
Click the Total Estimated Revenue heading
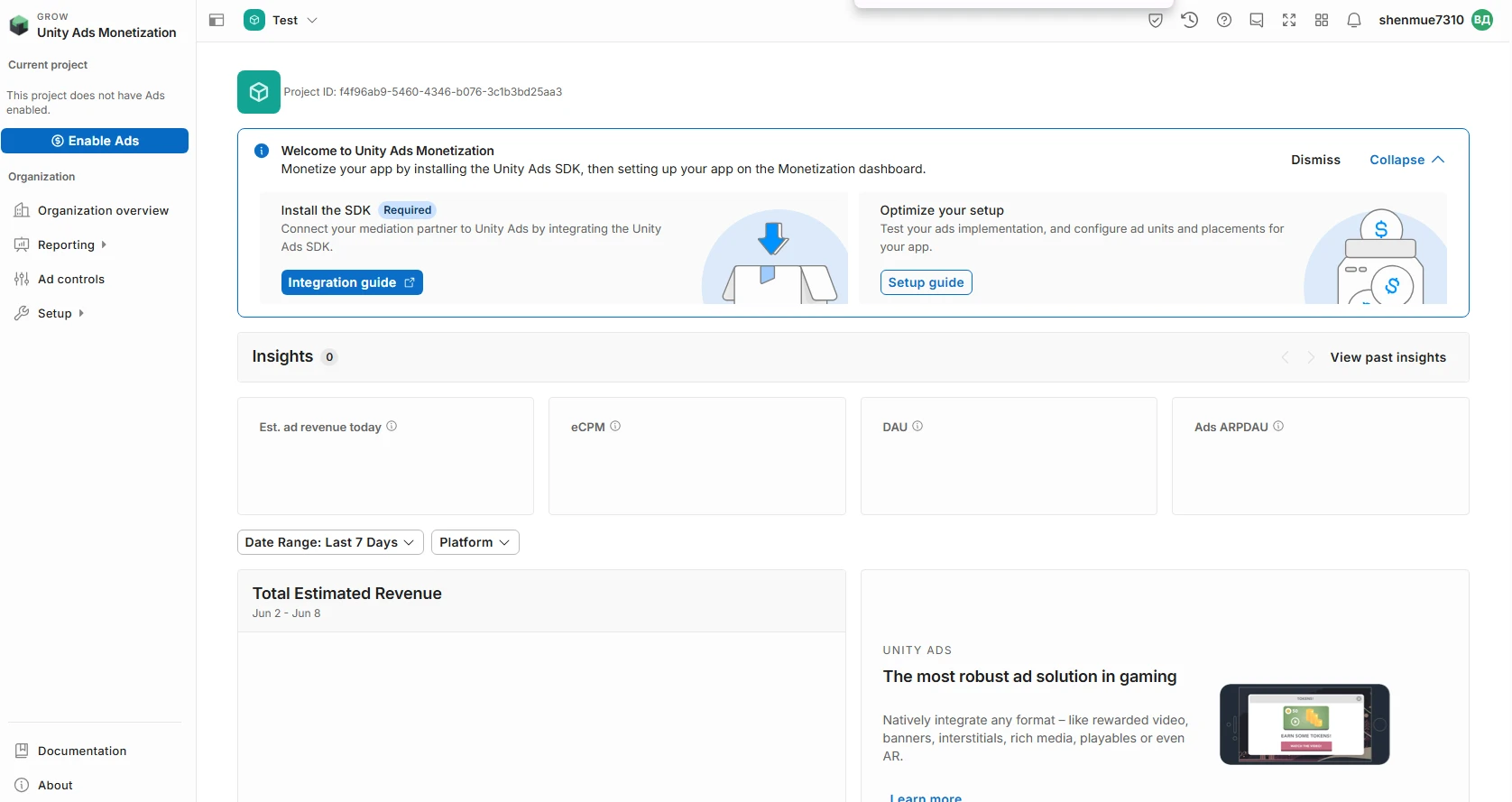coord(347,594)
